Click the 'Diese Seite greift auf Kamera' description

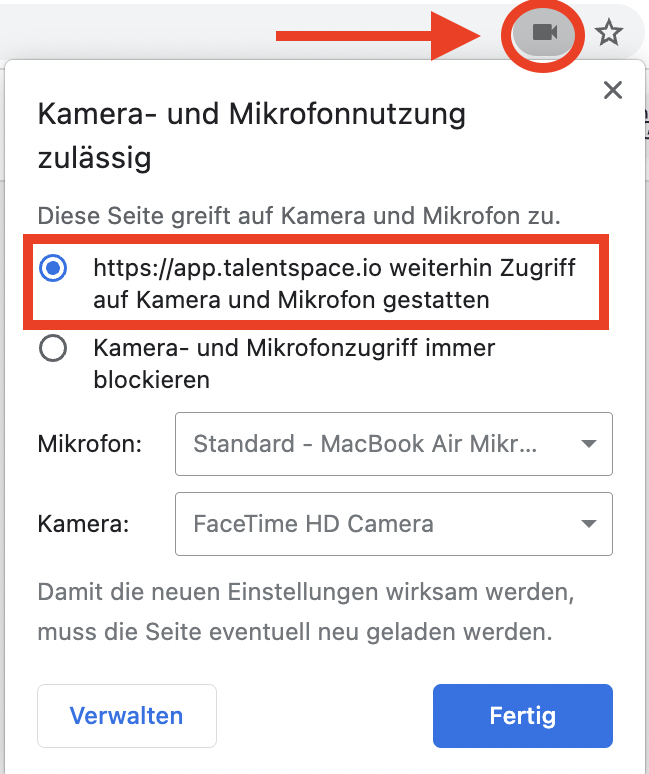(299, 216)
